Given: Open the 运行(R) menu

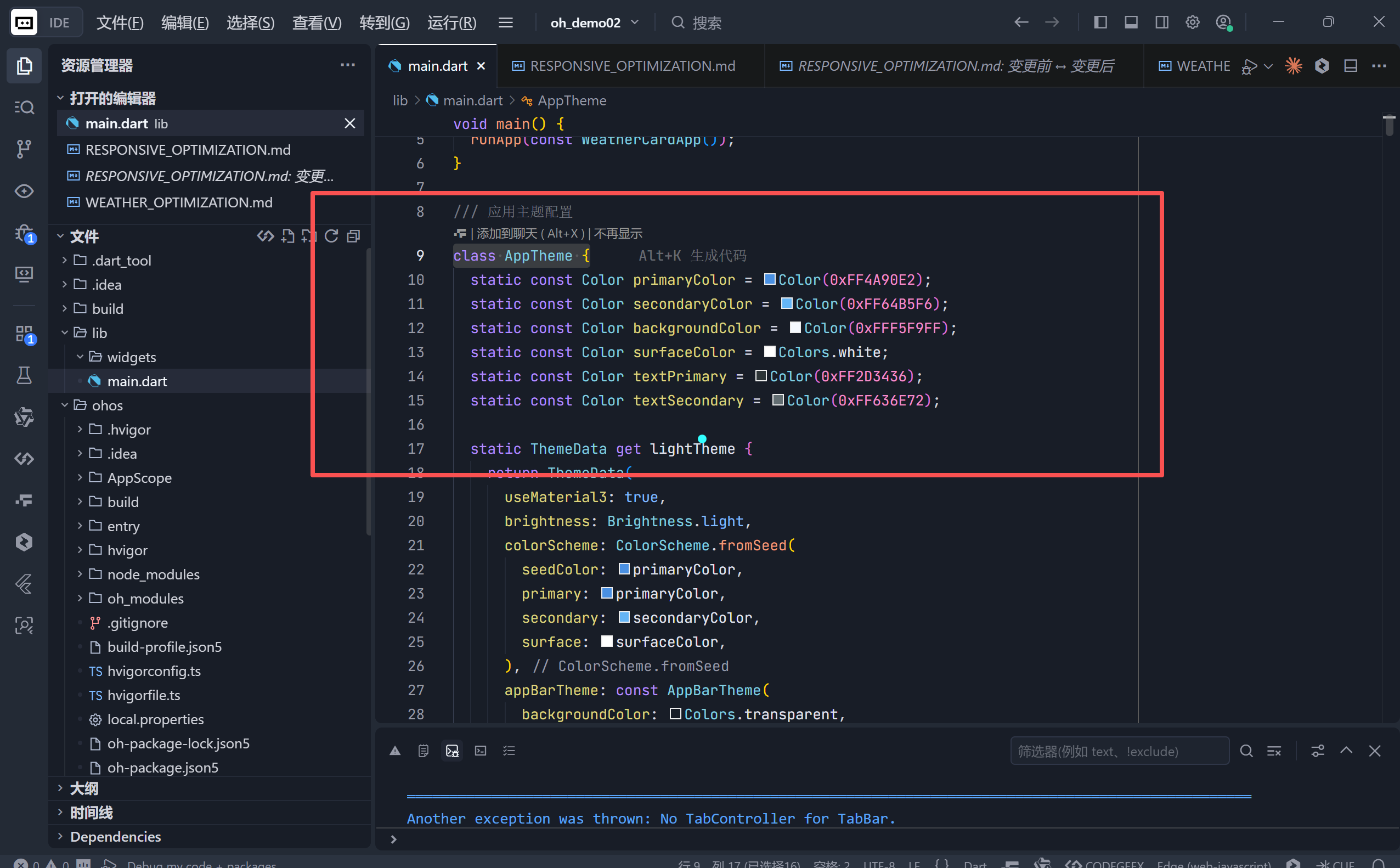Looking at the screenshot, I should pos(451,22).
